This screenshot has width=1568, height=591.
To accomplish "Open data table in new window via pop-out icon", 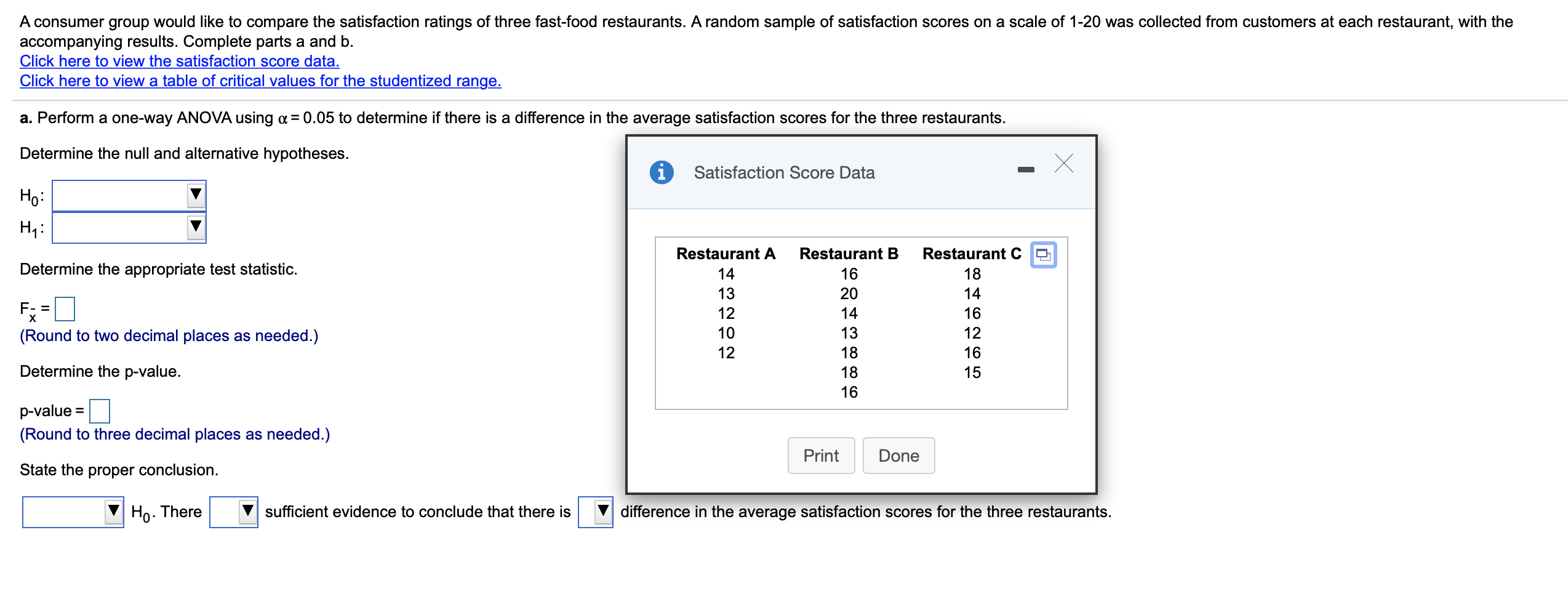I will point(1044,254).
